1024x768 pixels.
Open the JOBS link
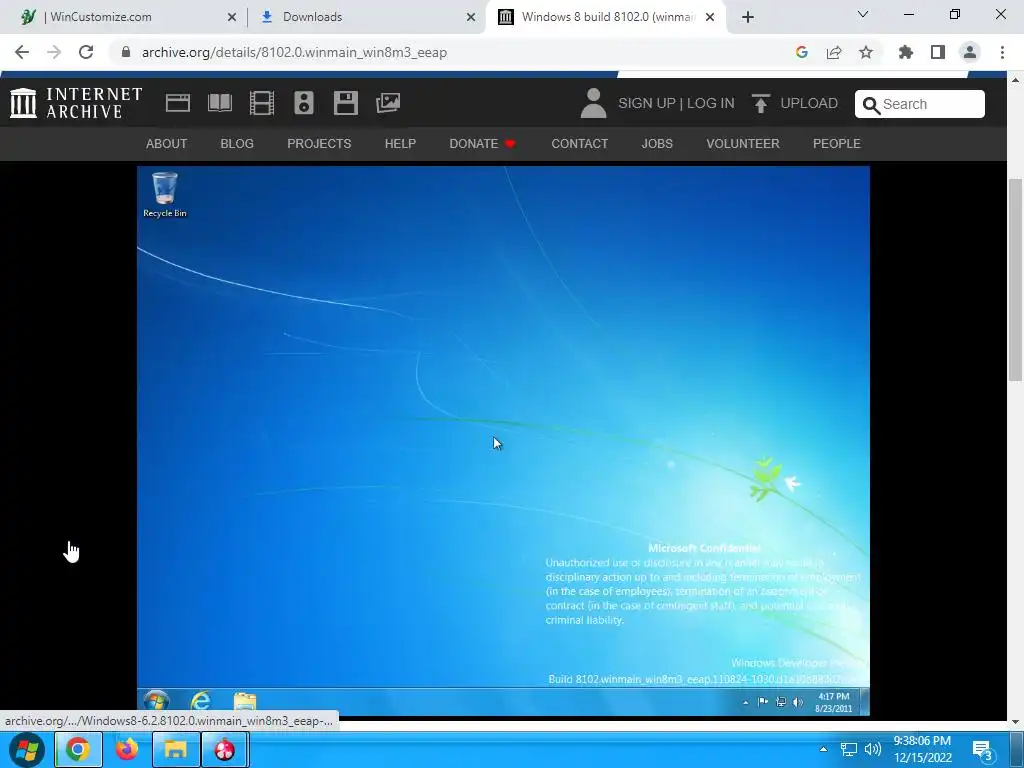click(657, 144)
